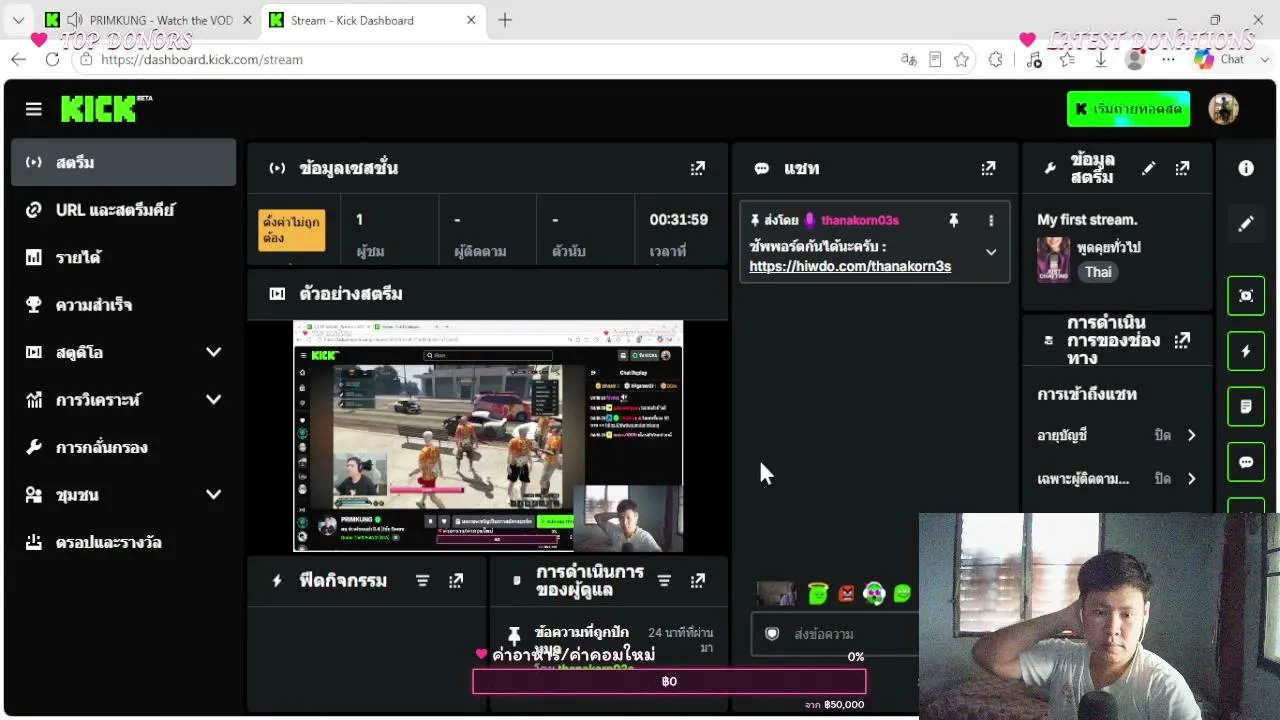Toggle the stream preview widget in the right rail

pyautogui.click(x=1246, y=296)
